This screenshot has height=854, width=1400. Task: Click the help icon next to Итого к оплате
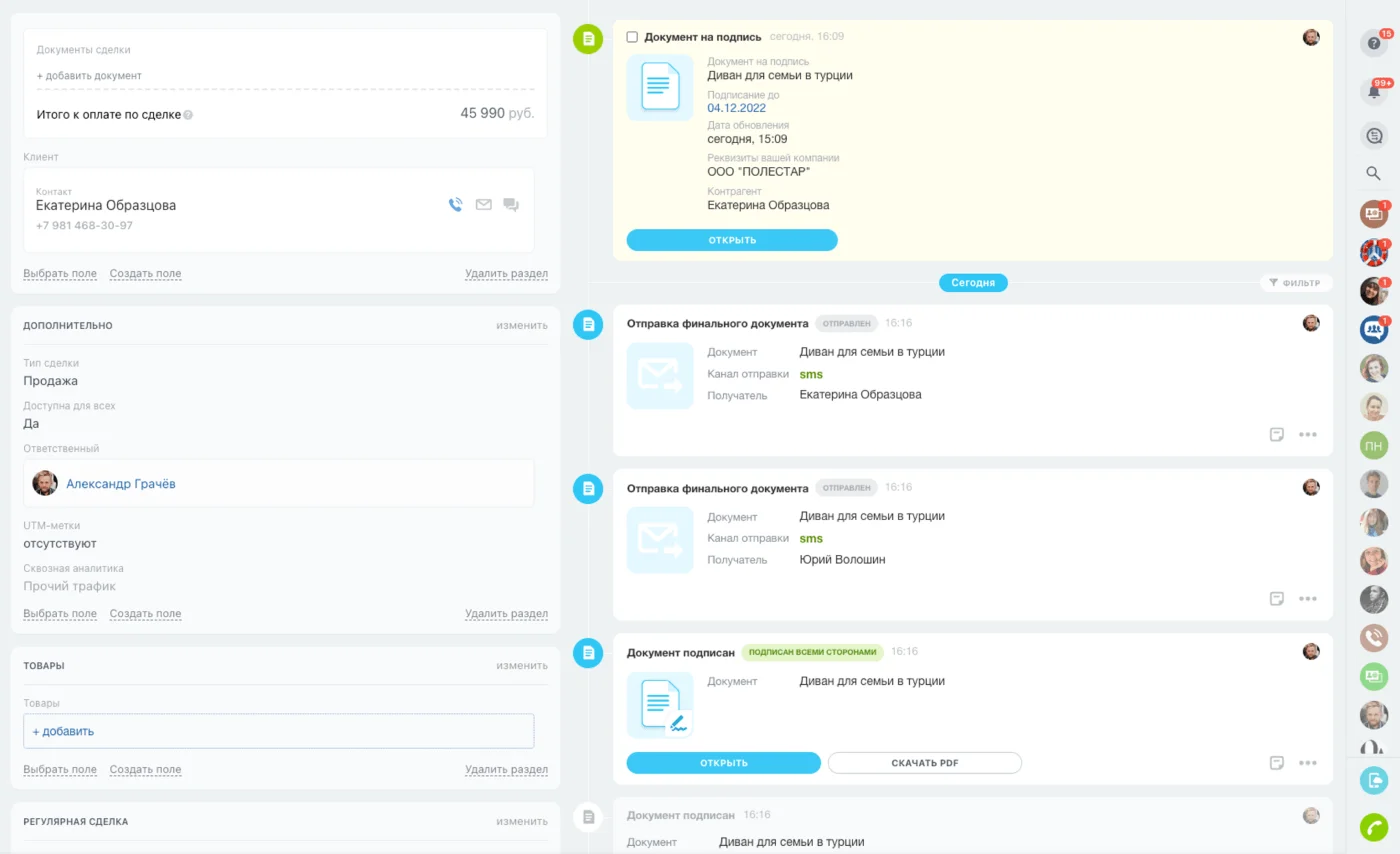click(x=188, y=115)
